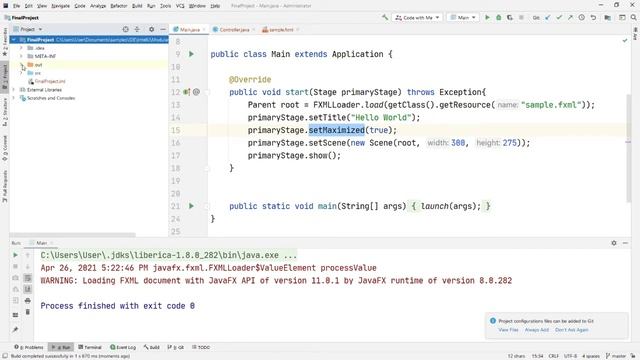Screen dimensions: 640x360
Task: Toggle scroll to end in Run console
Action: coord(28,289)
